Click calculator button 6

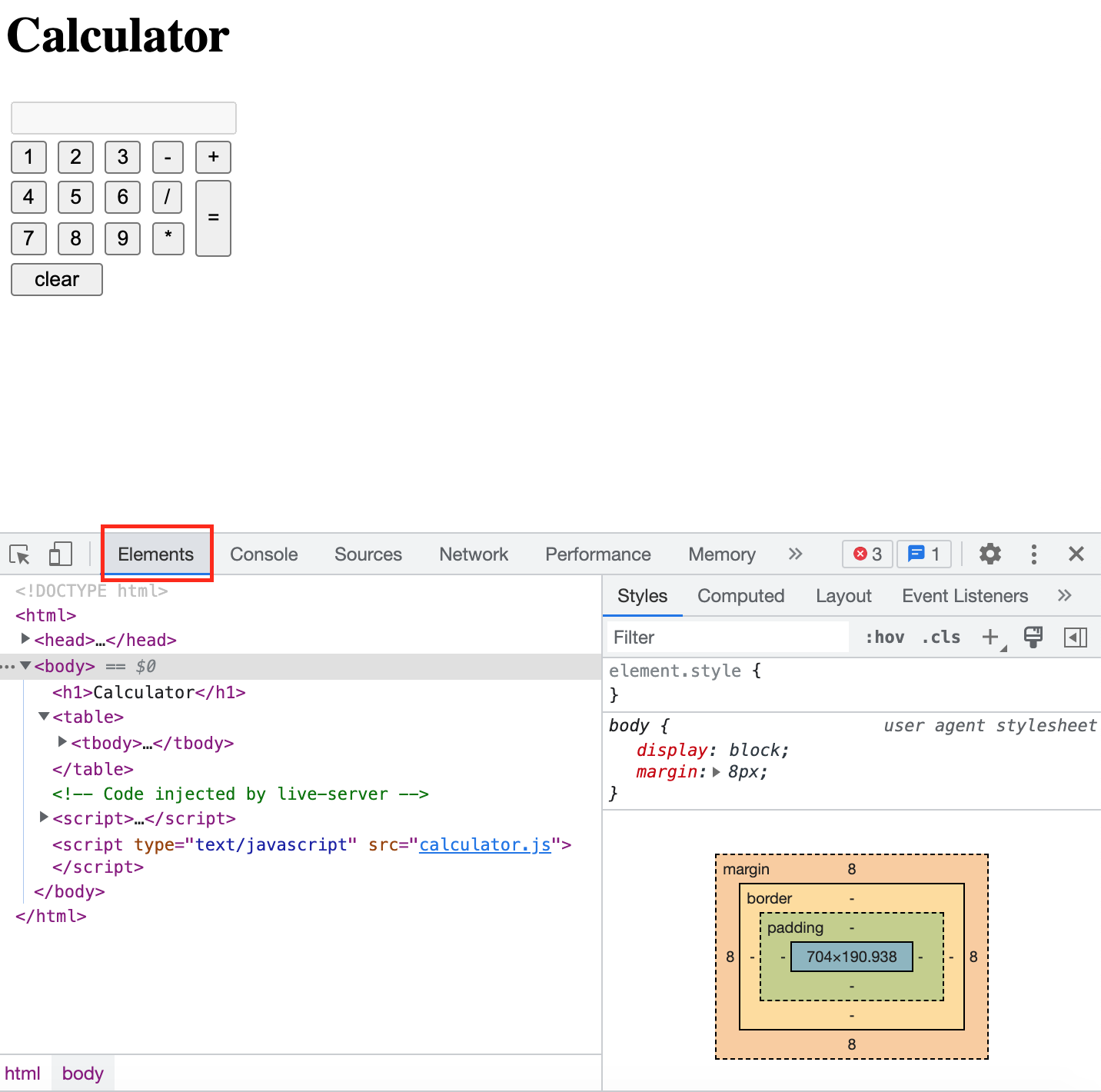pyautogui.click(x=122, y=197)
